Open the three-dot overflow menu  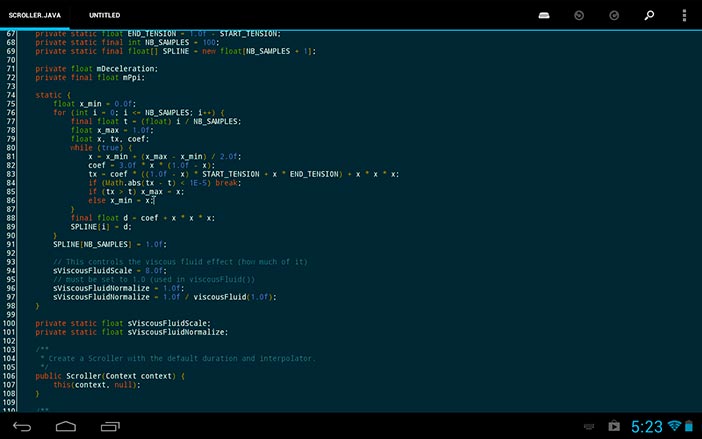684,16
